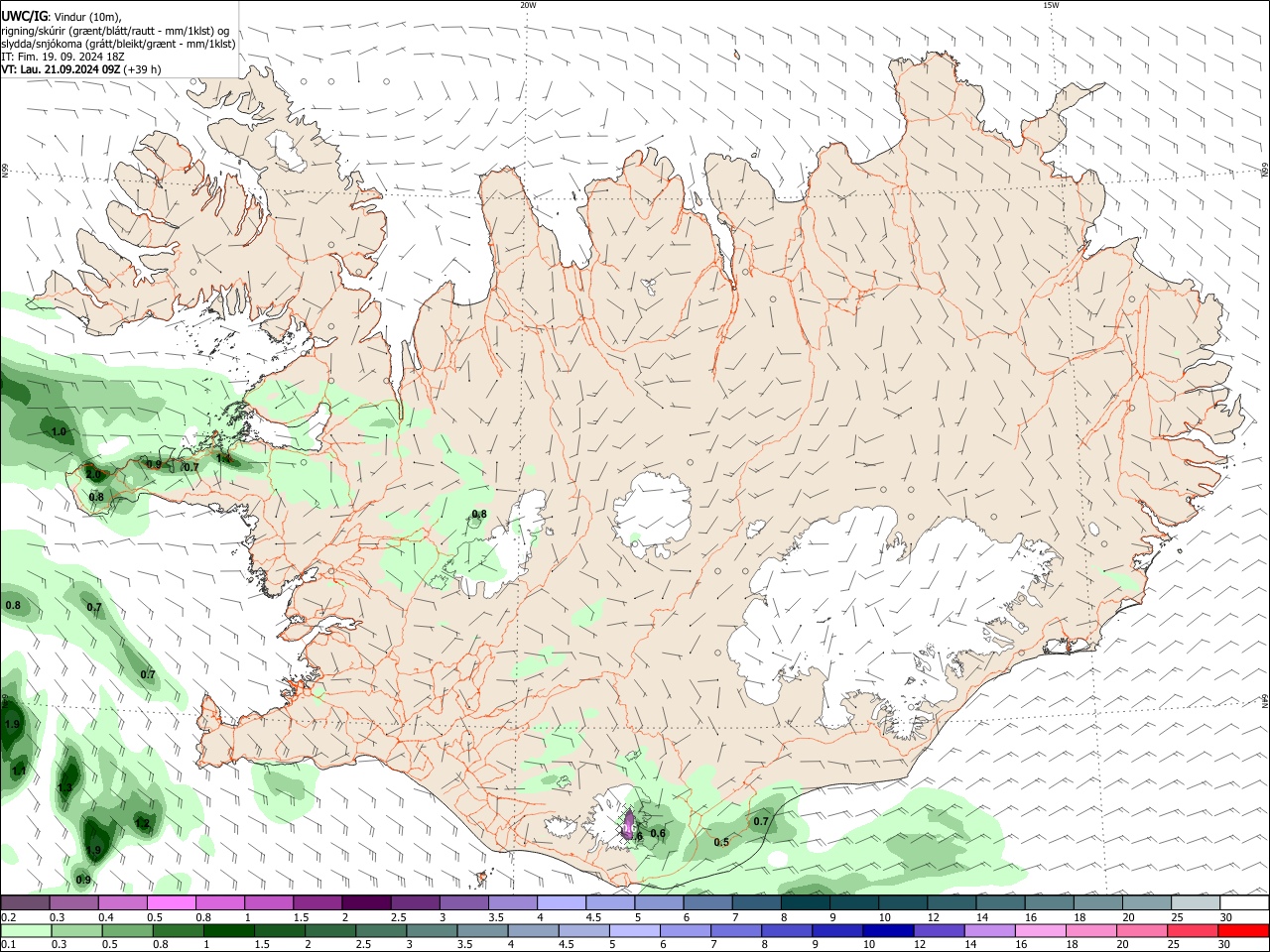Image resolution: width=1270 pixels, height=952 pixels.
Task: Click the 1.2 precipitation value over the sea
Action: [142, 823]
